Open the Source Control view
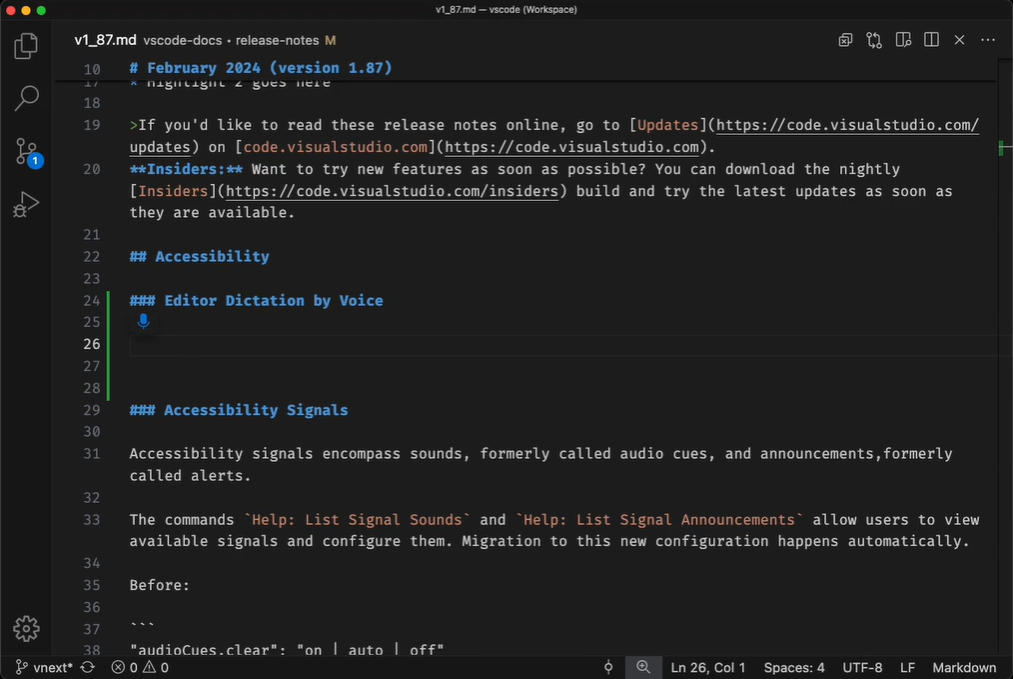This screenshot has height=679, width=1014. coord(26,152)
